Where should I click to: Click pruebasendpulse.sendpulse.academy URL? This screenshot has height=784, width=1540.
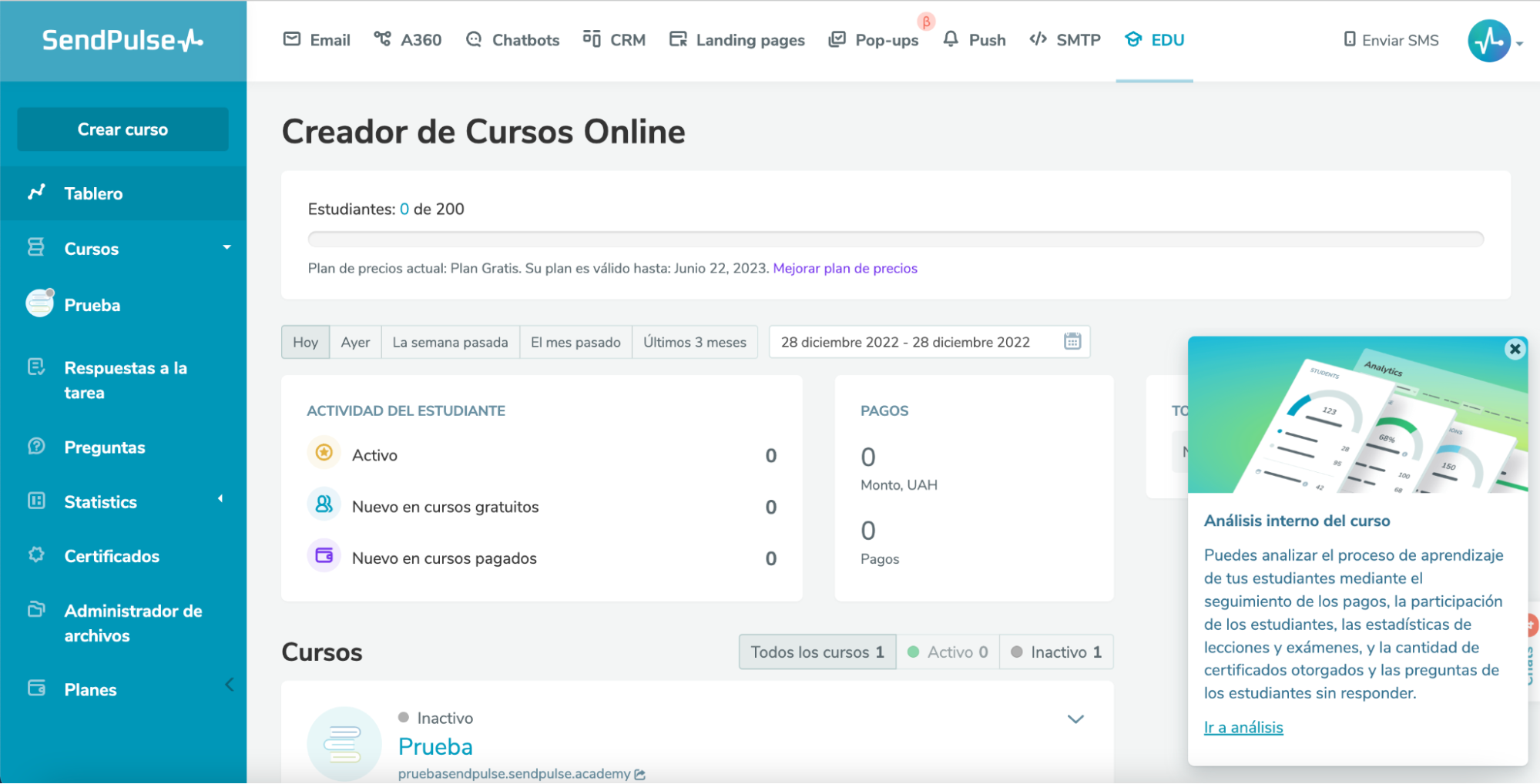pyautogui.click(x=514, y=774)
